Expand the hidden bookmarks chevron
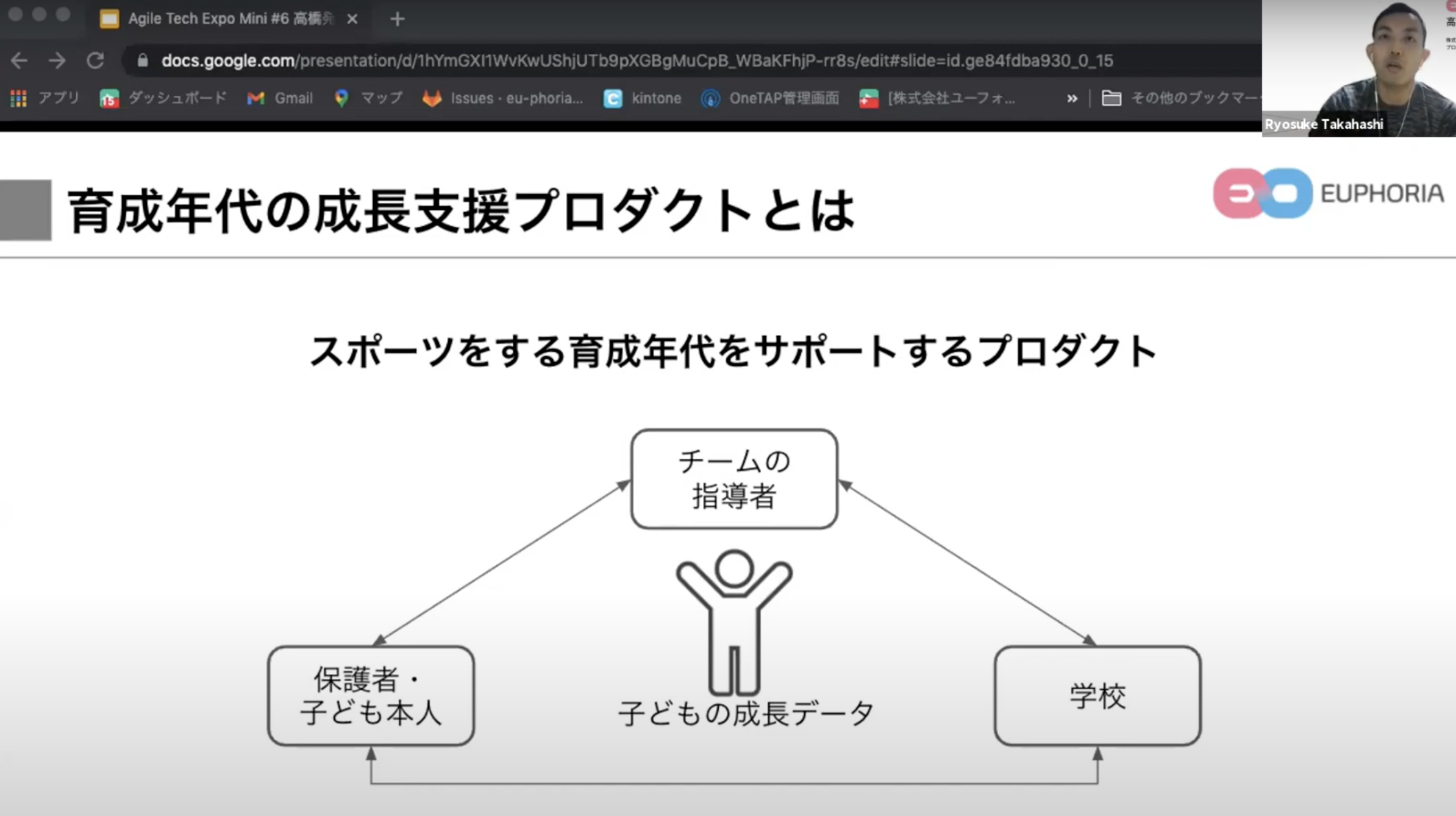 coord(1072,98)
